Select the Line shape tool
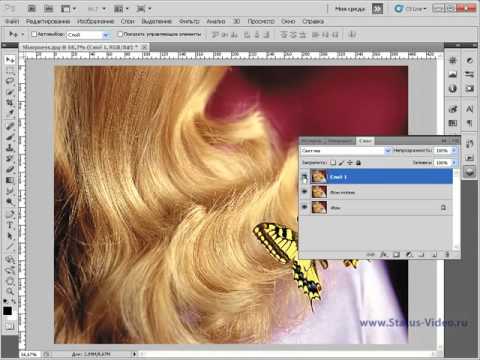The height and width of the screenshot is (360, 480). coord(10,247)
